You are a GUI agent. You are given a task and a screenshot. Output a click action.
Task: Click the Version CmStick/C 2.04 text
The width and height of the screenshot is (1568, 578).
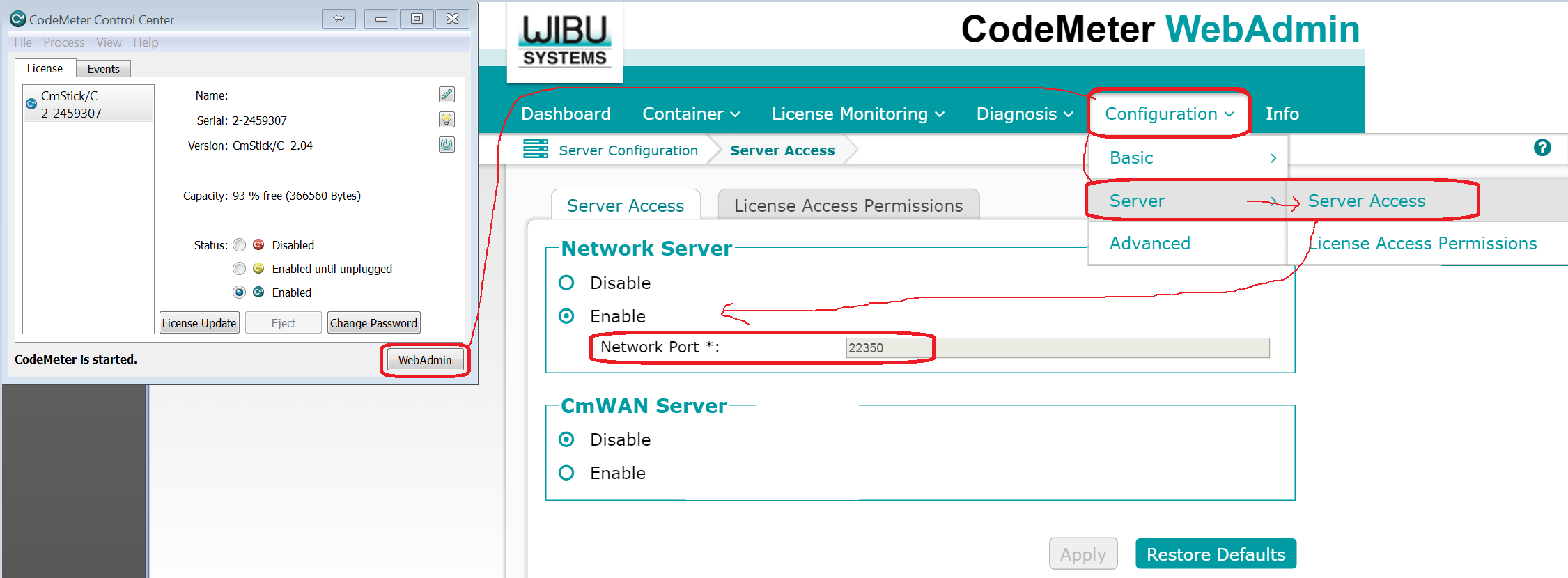point(272,146)
